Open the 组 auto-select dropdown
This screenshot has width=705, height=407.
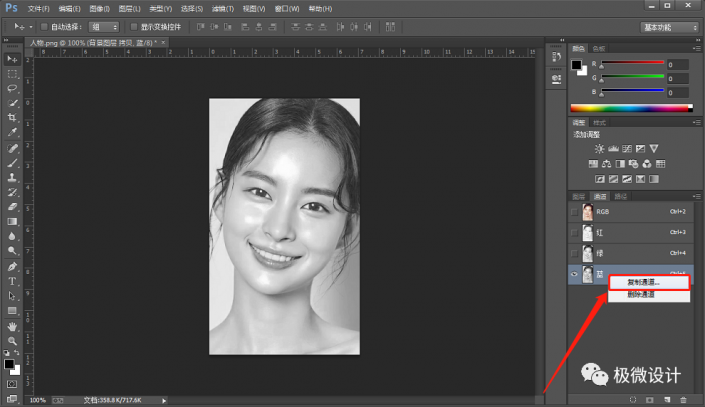(x=102, y=27)
